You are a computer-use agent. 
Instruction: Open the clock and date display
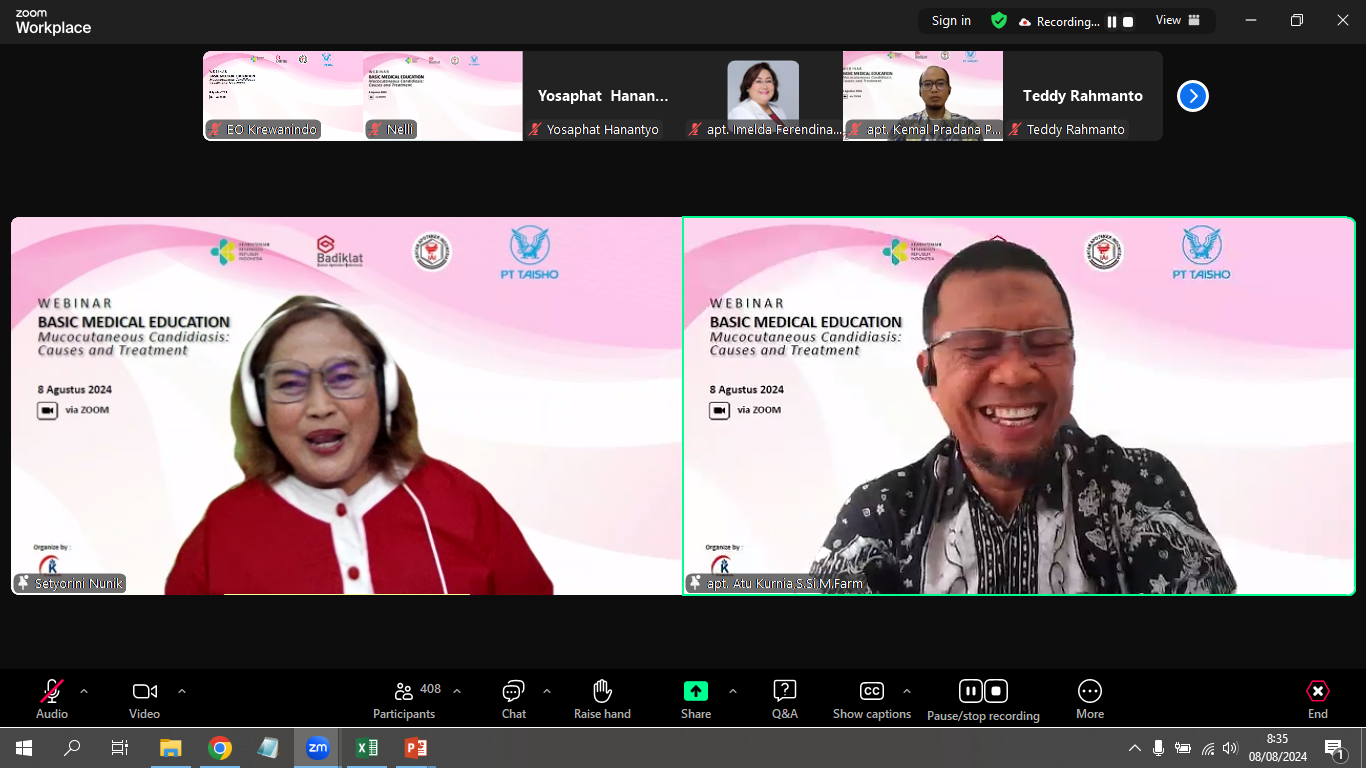[x=1277, y=748]
